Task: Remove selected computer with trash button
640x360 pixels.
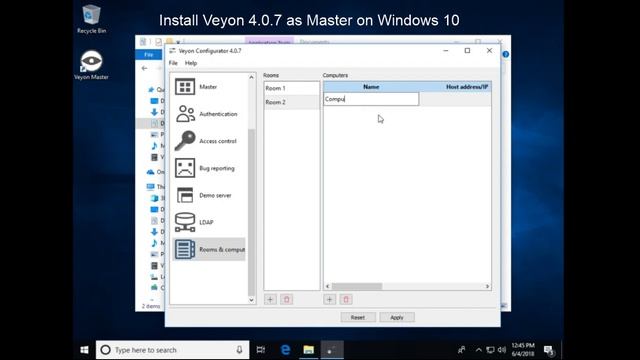Action: coord(346,300)
